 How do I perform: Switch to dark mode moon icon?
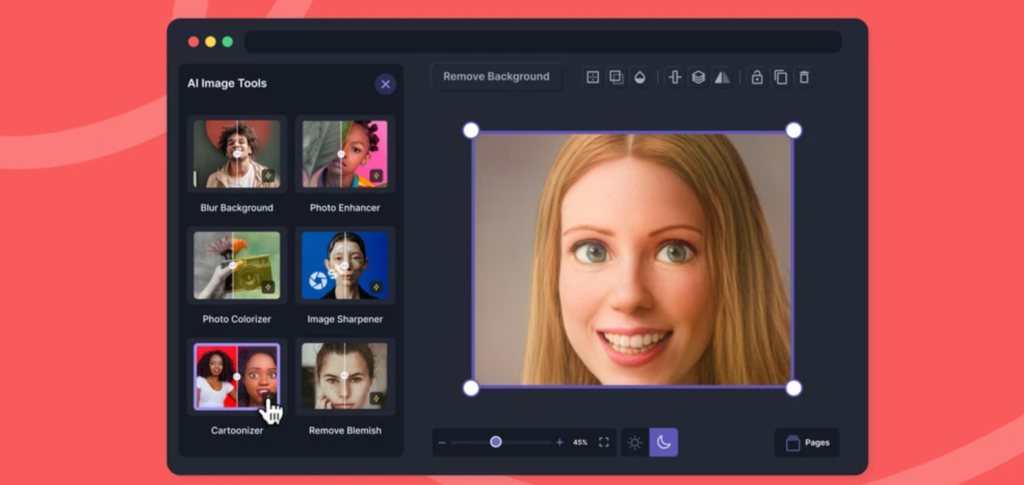click(664, 443)
